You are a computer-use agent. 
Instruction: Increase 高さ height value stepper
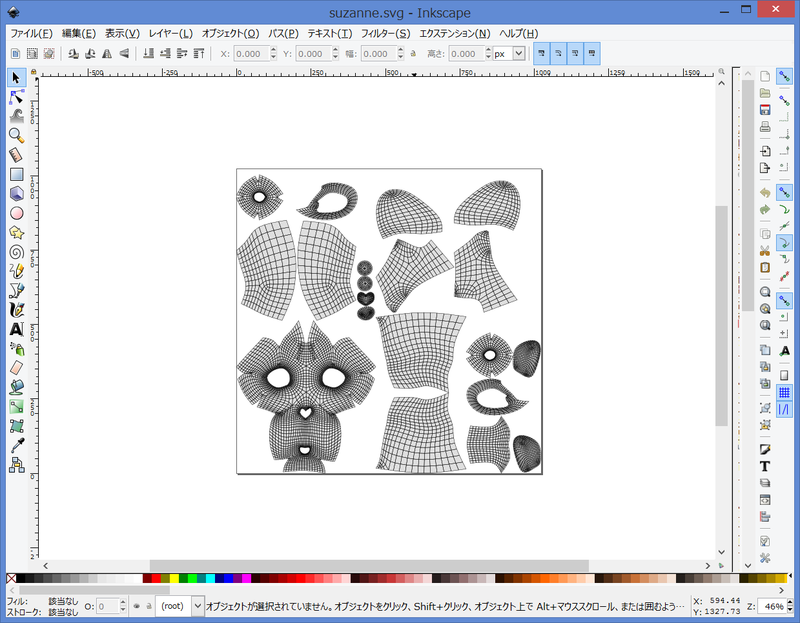pos(488,50)
